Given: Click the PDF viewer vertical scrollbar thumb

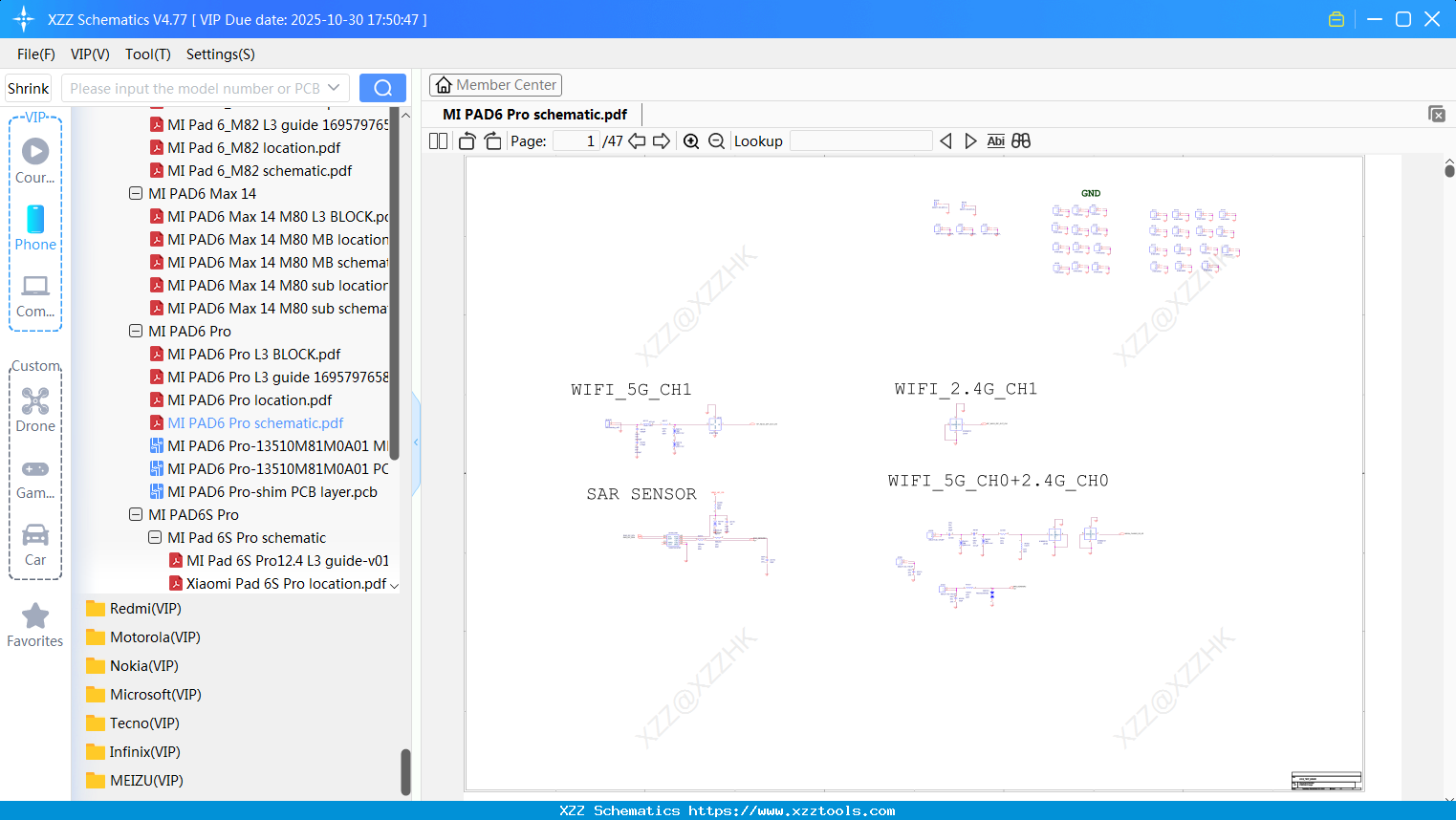Looking at the screenshot, I should (x=1449, y=170).
